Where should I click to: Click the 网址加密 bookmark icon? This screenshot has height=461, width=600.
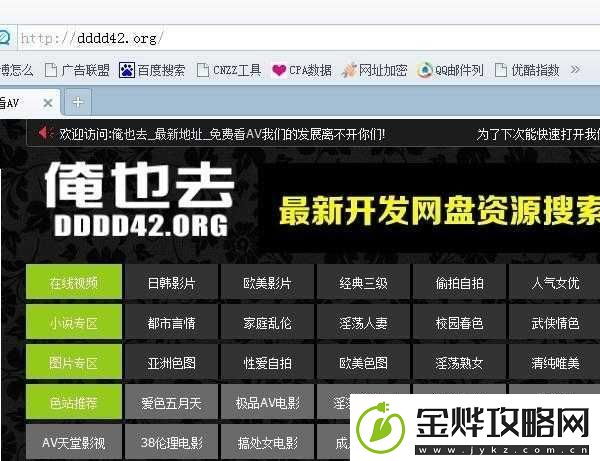(x=349, y=70)
